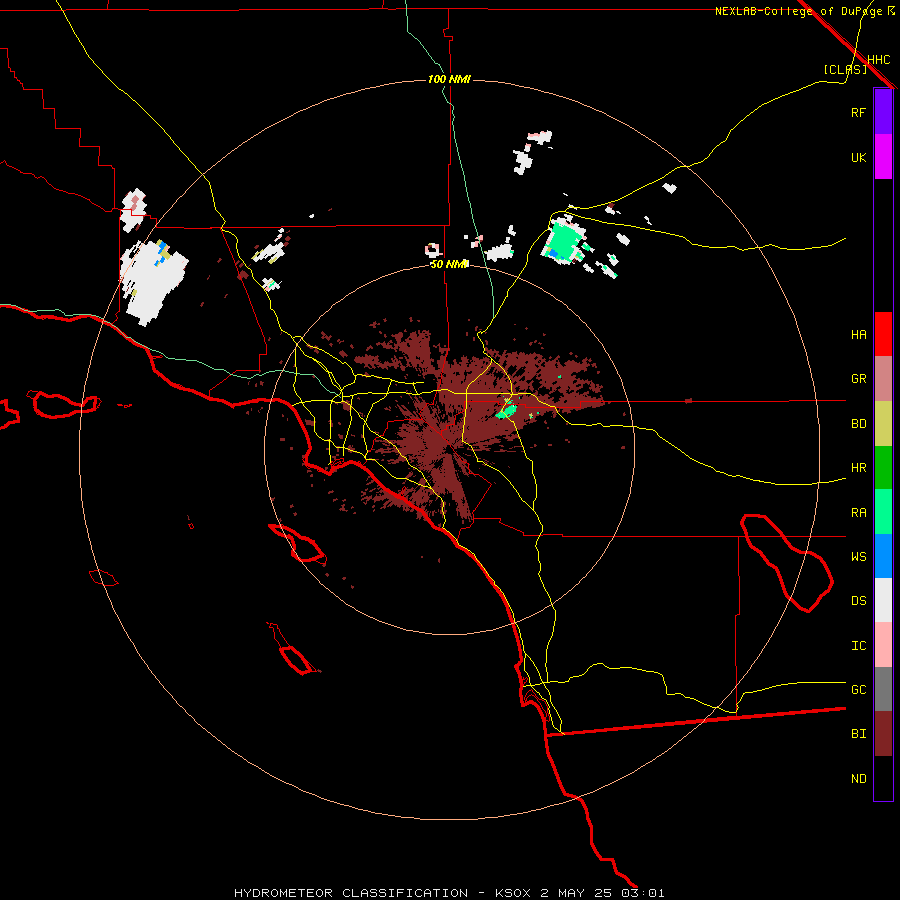Click the BD legend label
Image resolution: width=900 pixels, height=900 pixels.
pos(858,424)
